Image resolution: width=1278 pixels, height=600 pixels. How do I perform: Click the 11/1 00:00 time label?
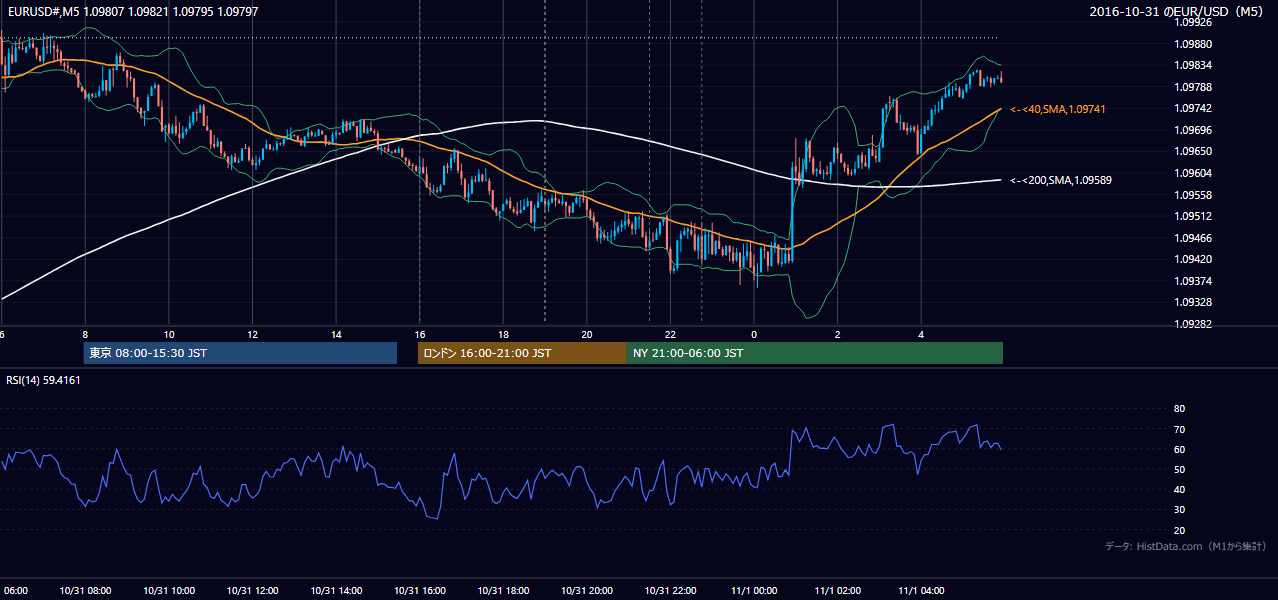754,591
